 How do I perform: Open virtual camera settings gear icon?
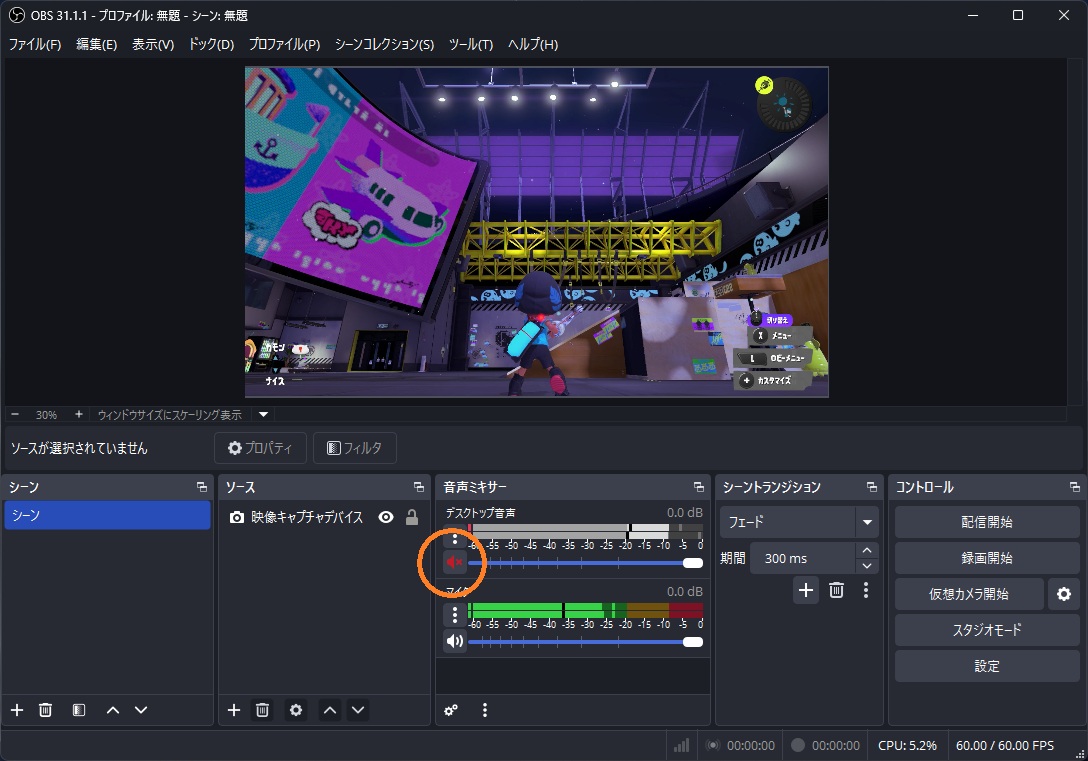click(x=1064, y=594)
